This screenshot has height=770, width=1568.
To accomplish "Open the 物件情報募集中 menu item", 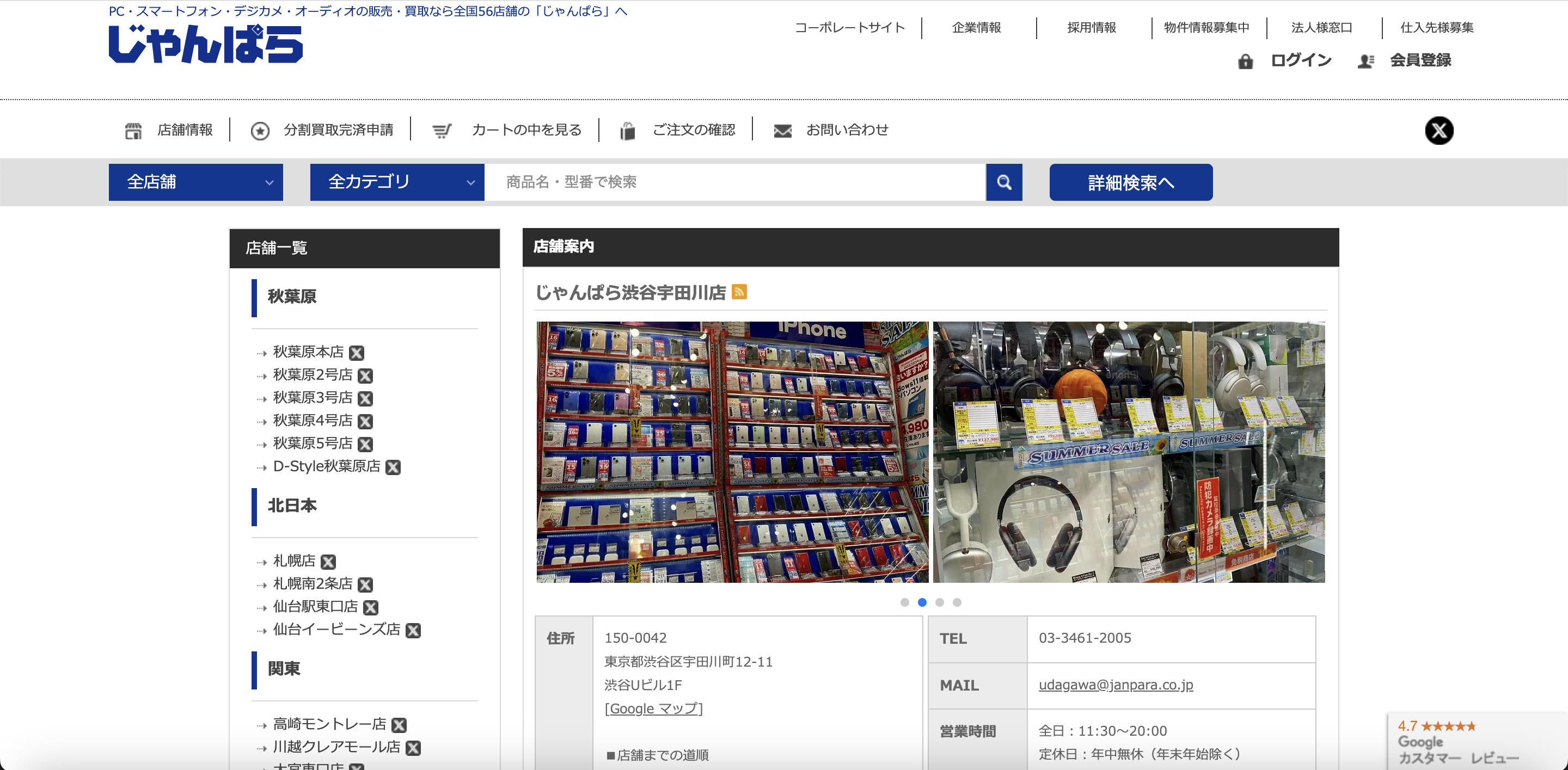I will pos(1206,27).
